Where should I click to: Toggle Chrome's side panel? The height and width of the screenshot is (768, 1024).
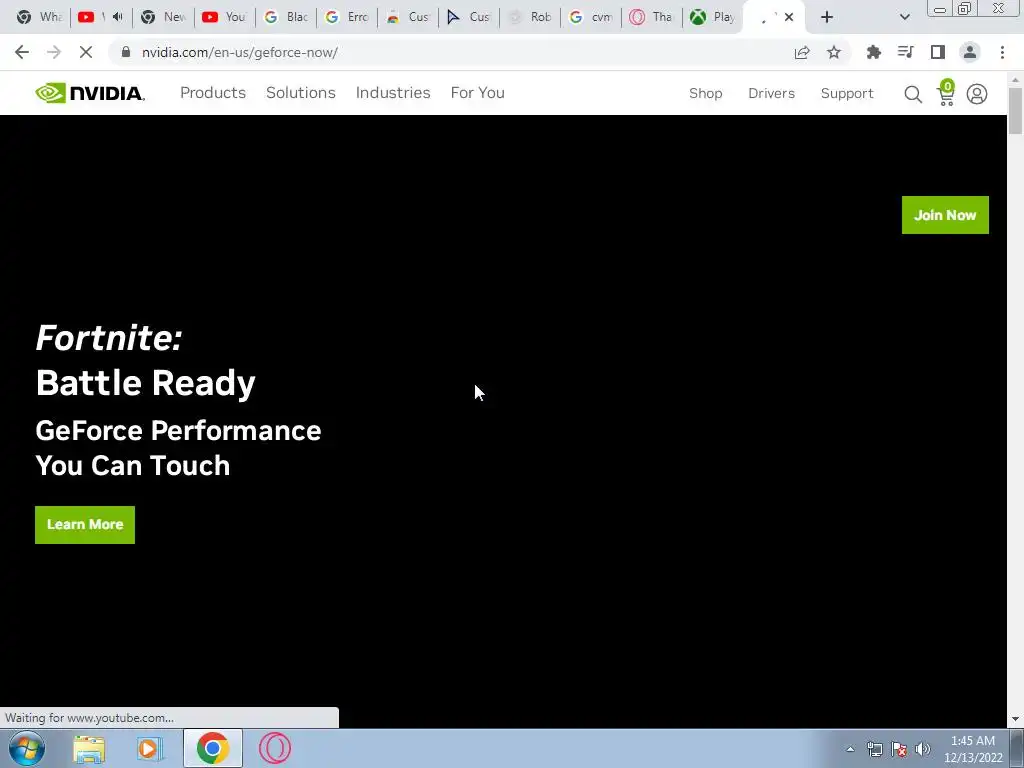[938, 52]
